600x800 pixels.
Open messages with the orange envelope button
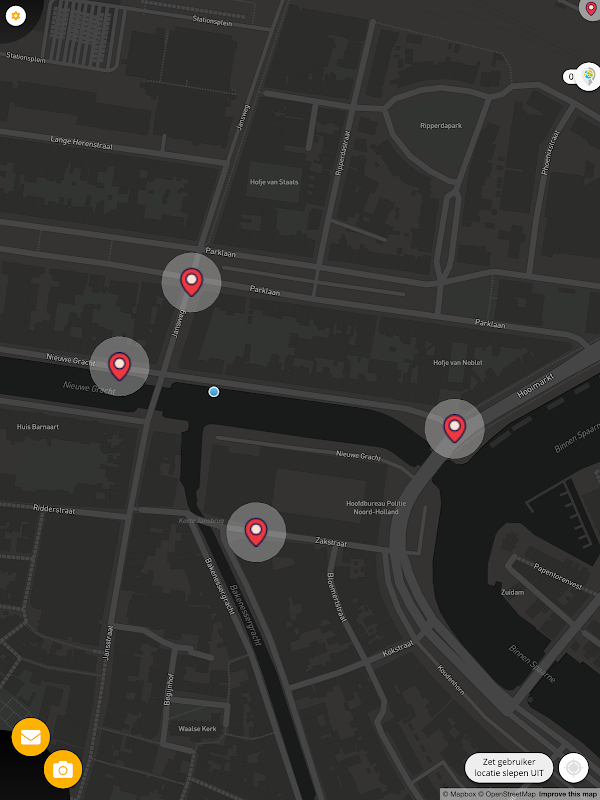tap(31, 737)
